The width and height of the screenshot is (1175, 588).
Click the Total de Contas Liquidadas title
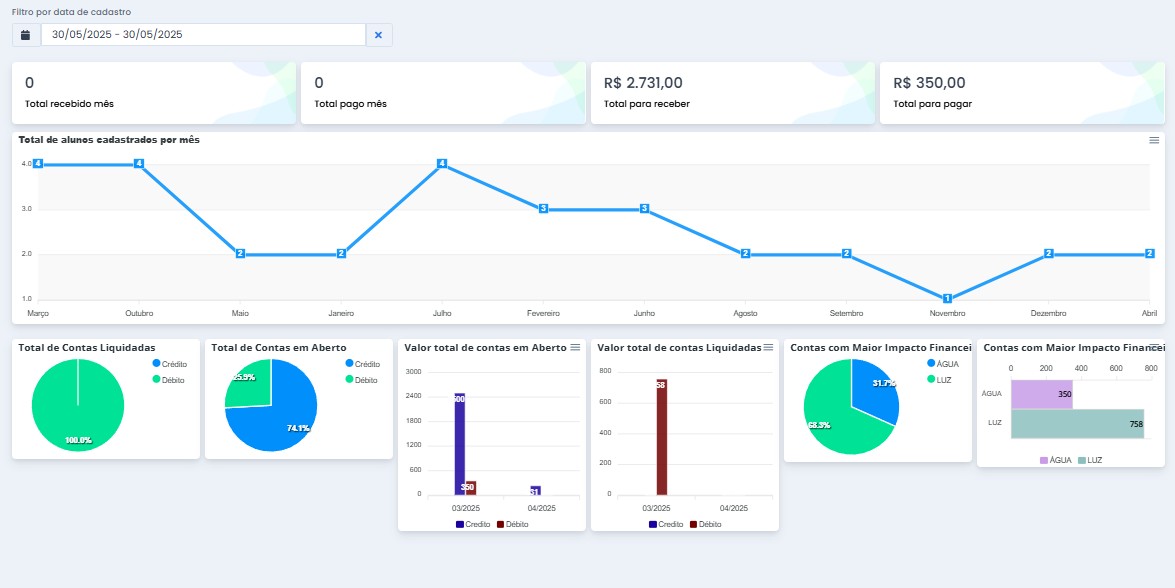point(87,348)
